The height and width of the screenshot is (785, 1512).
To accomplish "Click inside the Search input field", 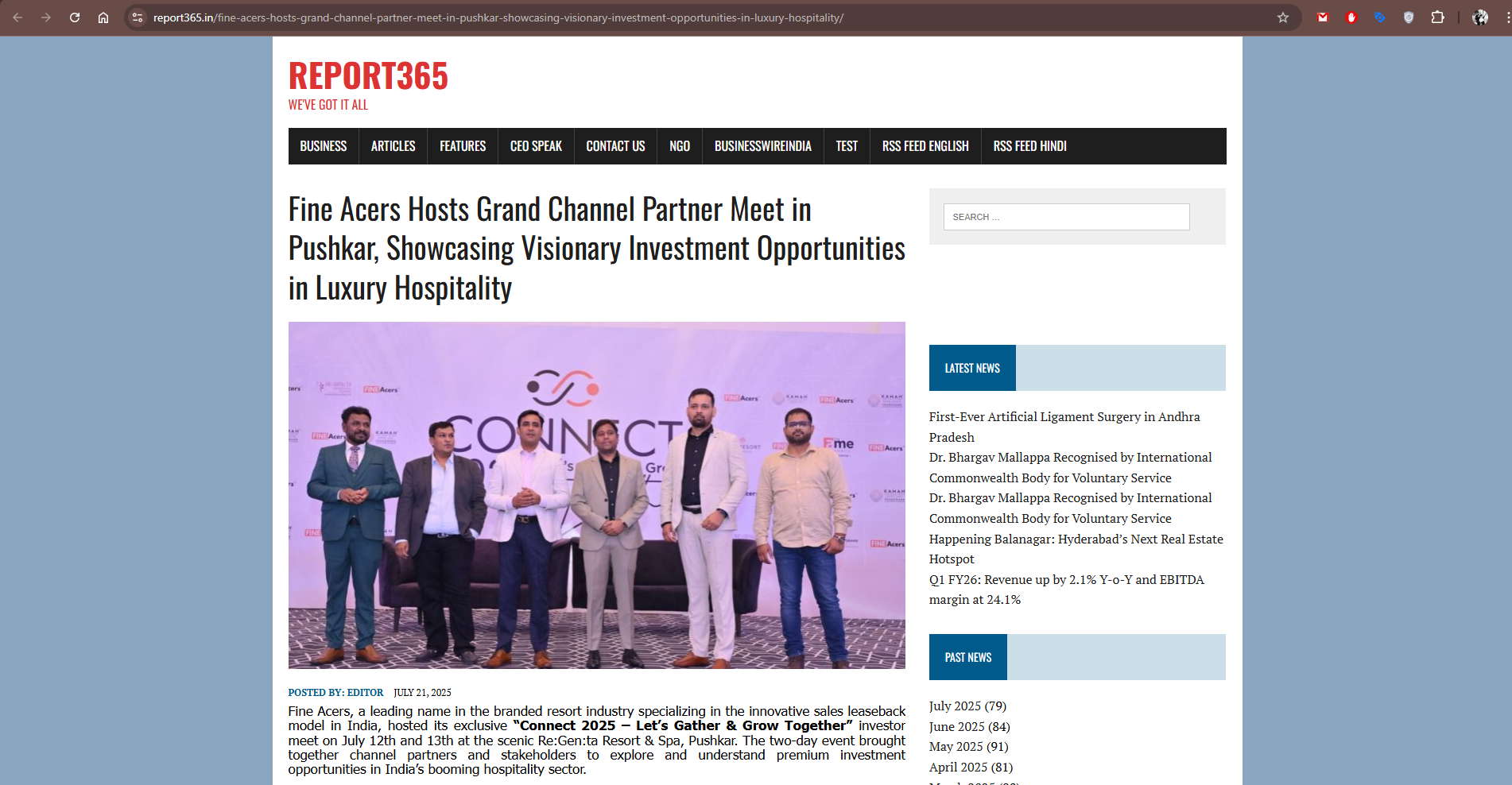I will click(1066, 217).
